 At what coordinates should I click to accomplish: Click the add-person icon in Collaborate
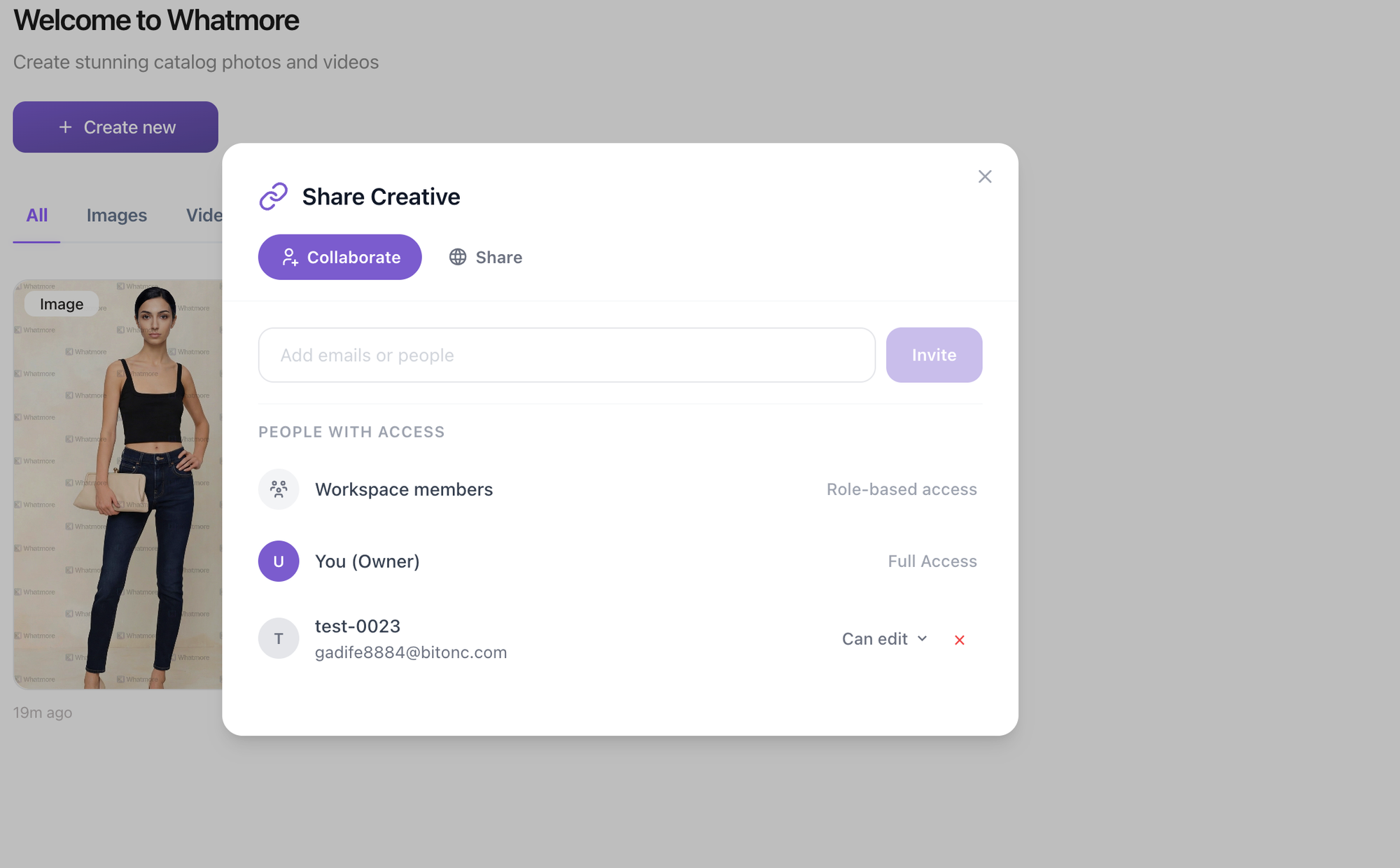tap(289, 258)
